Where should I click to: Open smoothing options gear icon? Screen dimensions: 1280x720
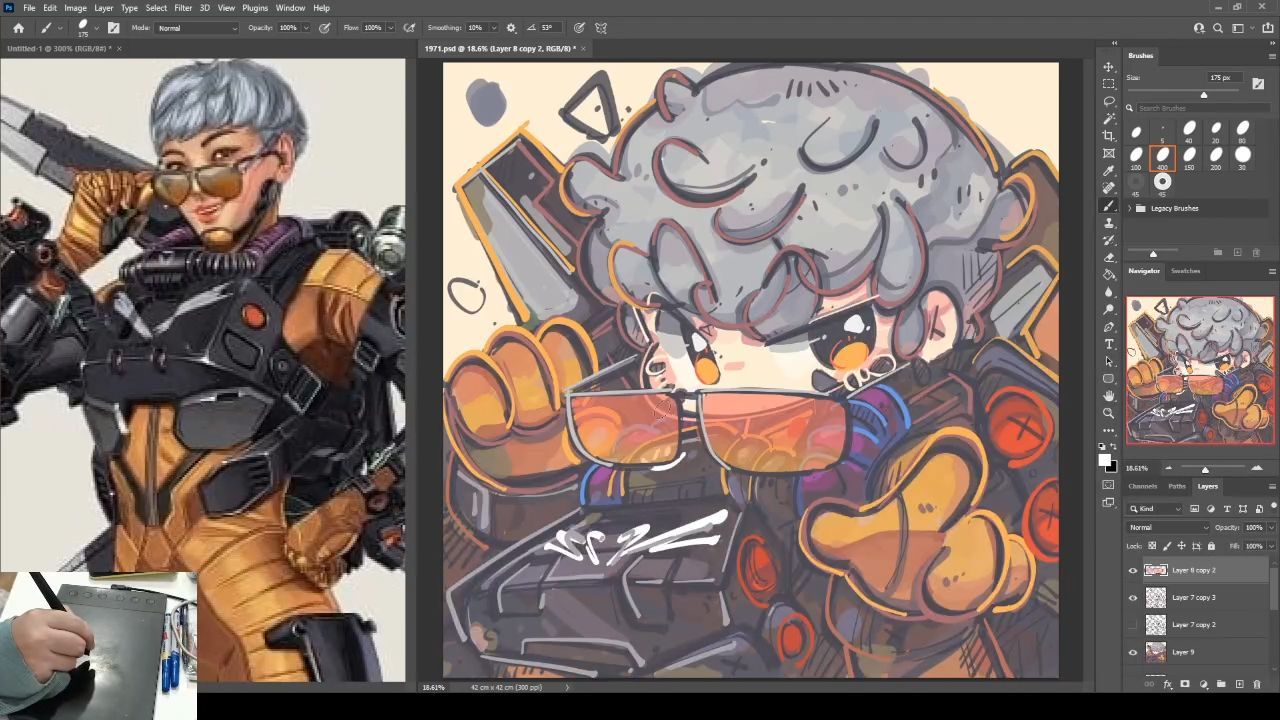pos(511,28)
